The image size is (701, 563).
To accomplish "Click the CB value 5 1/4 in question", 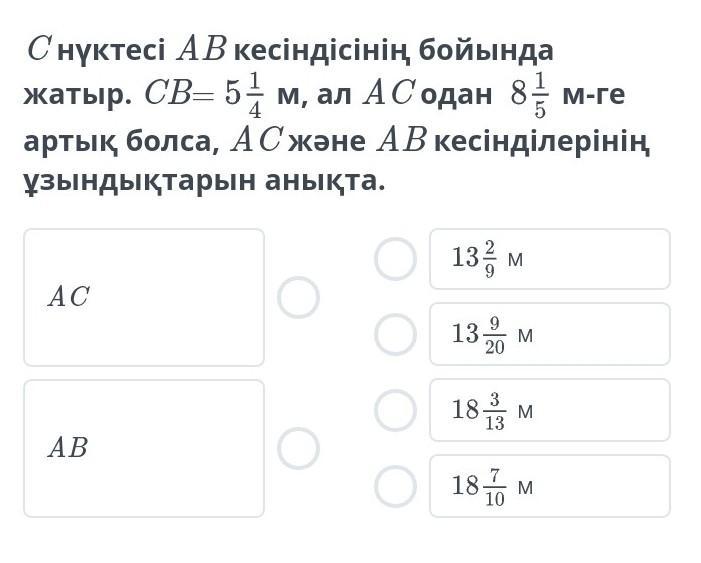I will [243, 95].
